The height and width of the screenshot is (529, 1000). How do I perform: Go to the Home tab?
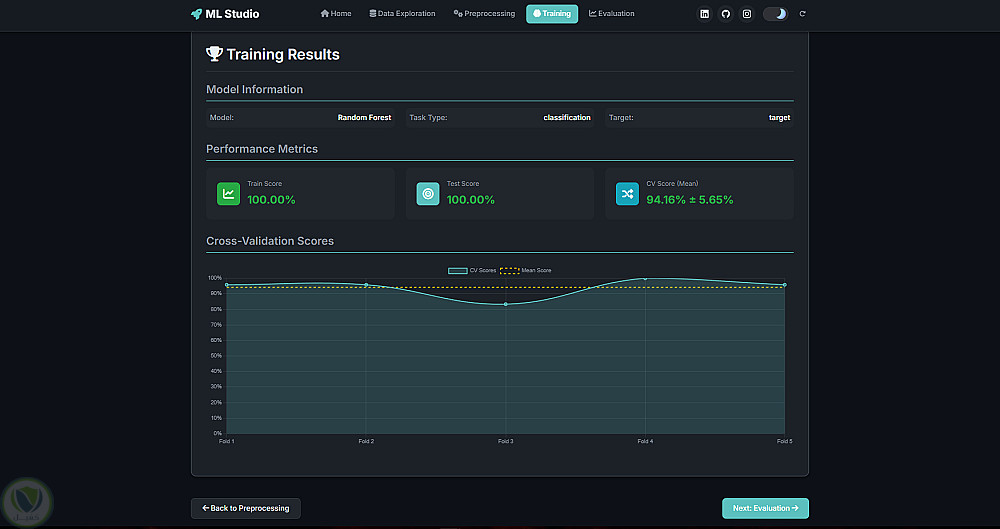pos(336,14)
